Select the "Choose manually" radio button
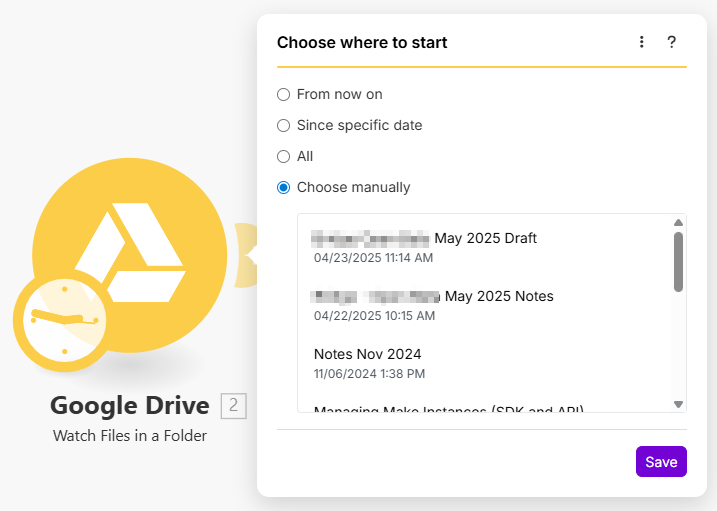Image resolution: width=717 pixels, height=511 pixels. [284, 187]
